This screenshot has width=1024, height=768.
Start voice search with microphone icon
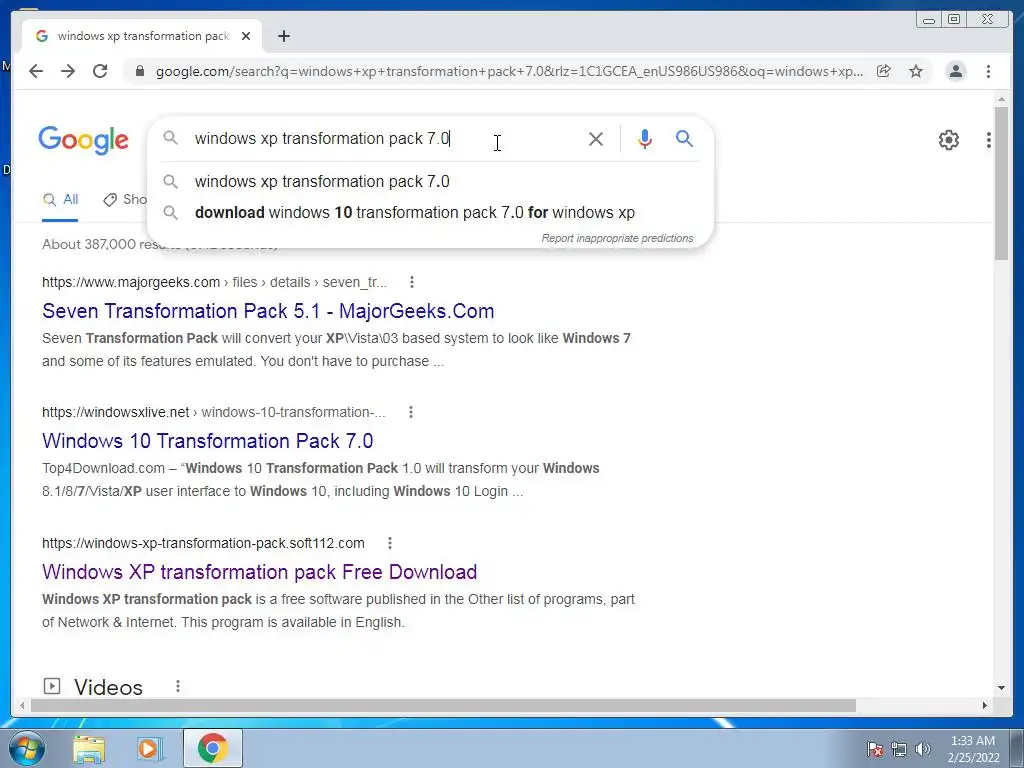point(645,138)
